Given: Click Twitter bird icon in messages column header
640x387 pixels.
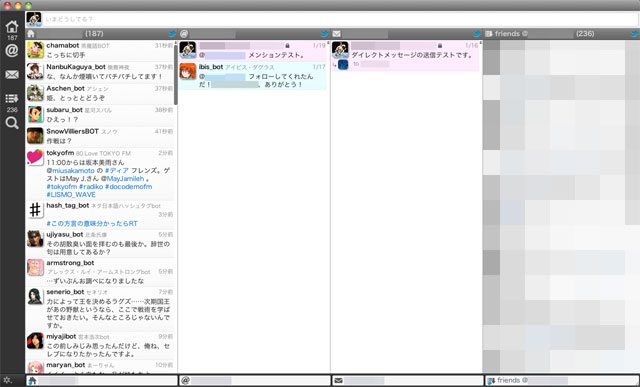Looking at the screenshot, I should 477,34.
